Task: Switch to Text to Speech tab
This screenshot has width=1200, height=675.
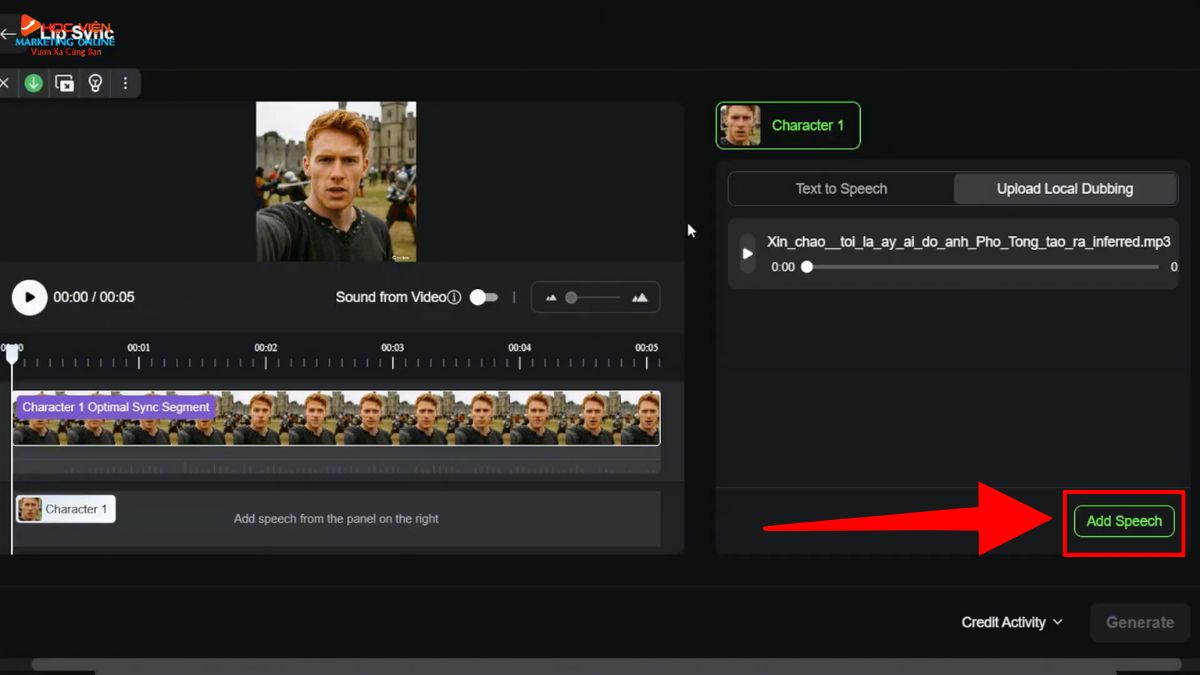Action: [841, 188]
